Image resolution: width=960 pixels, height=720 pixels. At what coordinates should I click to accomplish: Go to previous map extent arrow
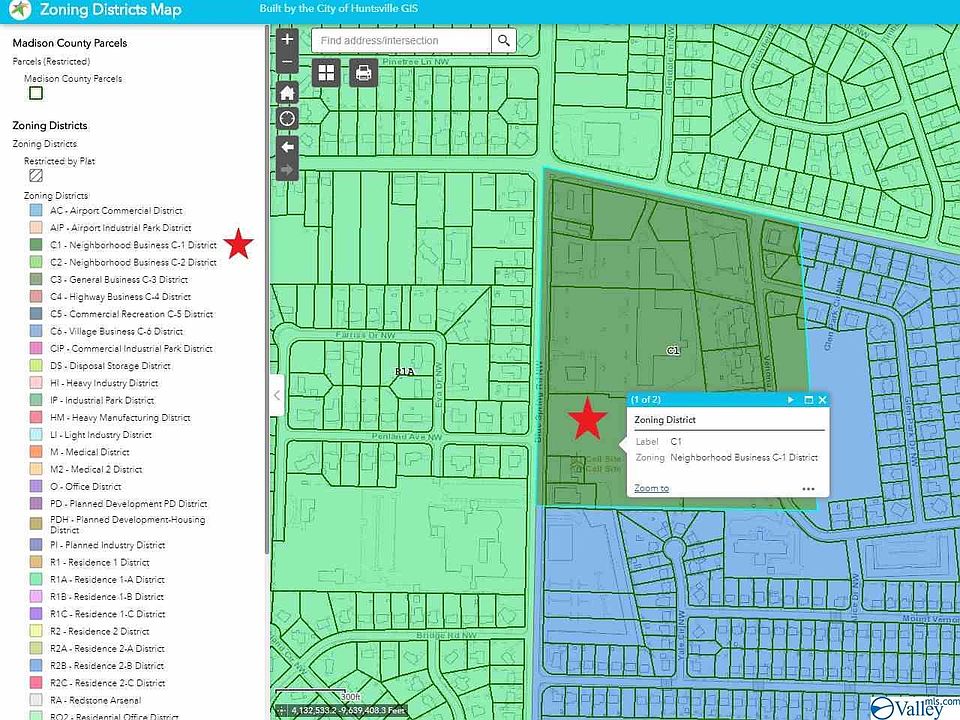[x=288, y=147]
